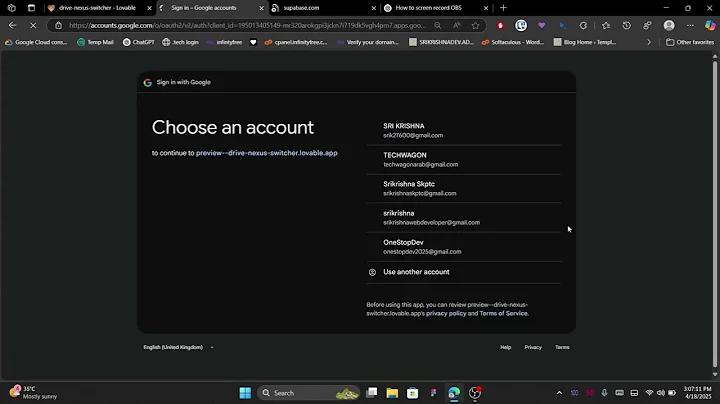The width and height of the screenshot is (720, 404).
Task: Click the page vertical scrollbar
Action: pyautogui.click(x=714, y=213)
